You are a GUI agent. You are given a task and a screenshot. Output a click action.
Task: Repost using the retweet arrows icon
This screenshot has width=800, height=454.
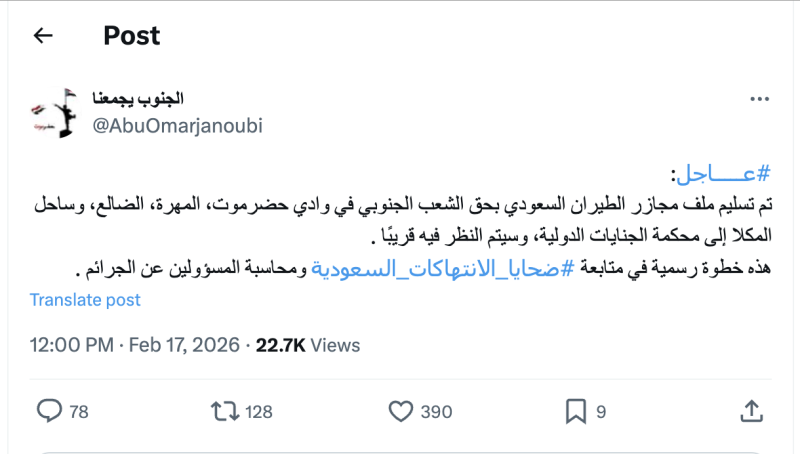click(x=226, y=410)
